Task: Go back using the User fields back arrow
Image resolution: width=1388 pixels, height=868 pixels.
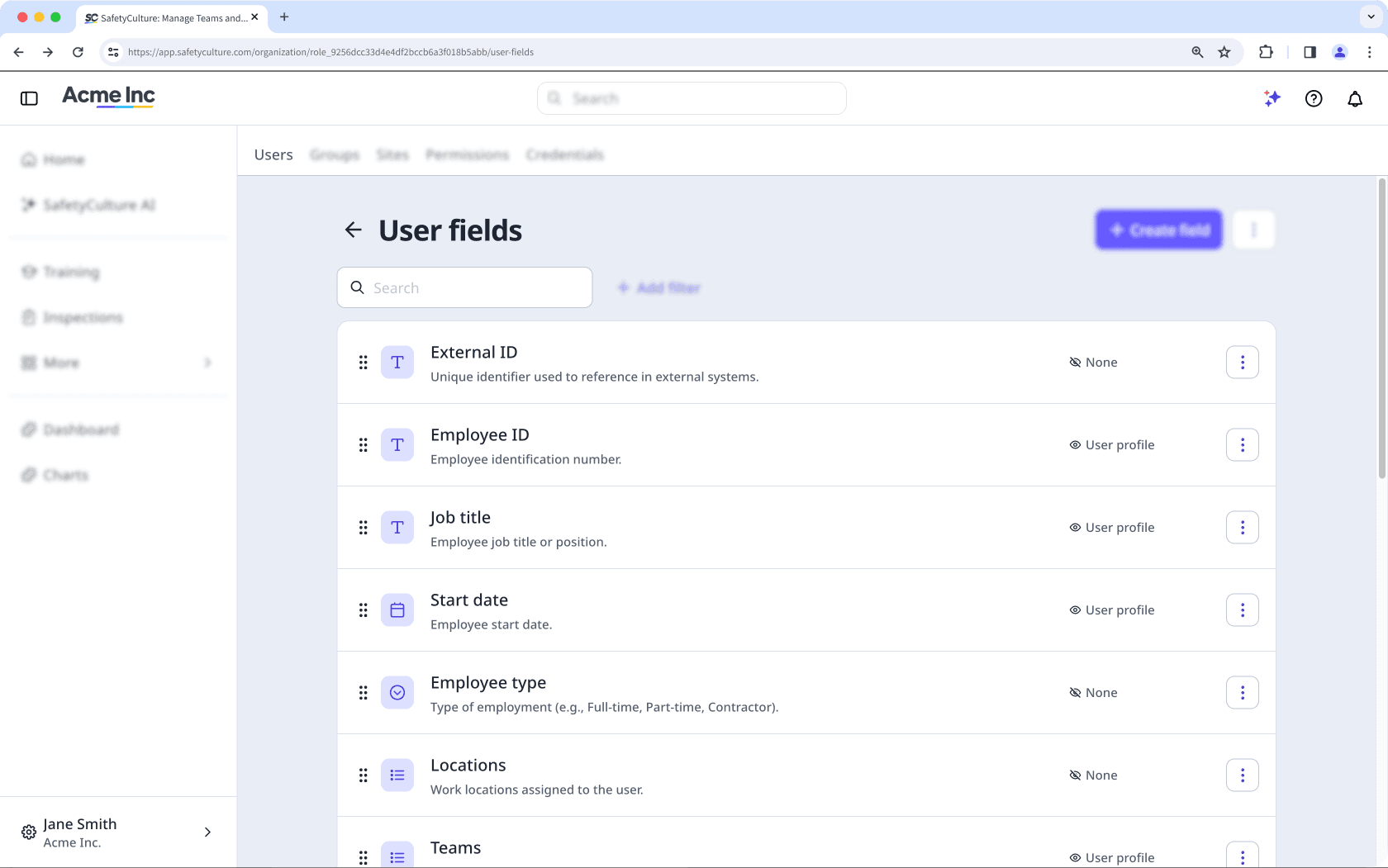Action: coord(354,230)
